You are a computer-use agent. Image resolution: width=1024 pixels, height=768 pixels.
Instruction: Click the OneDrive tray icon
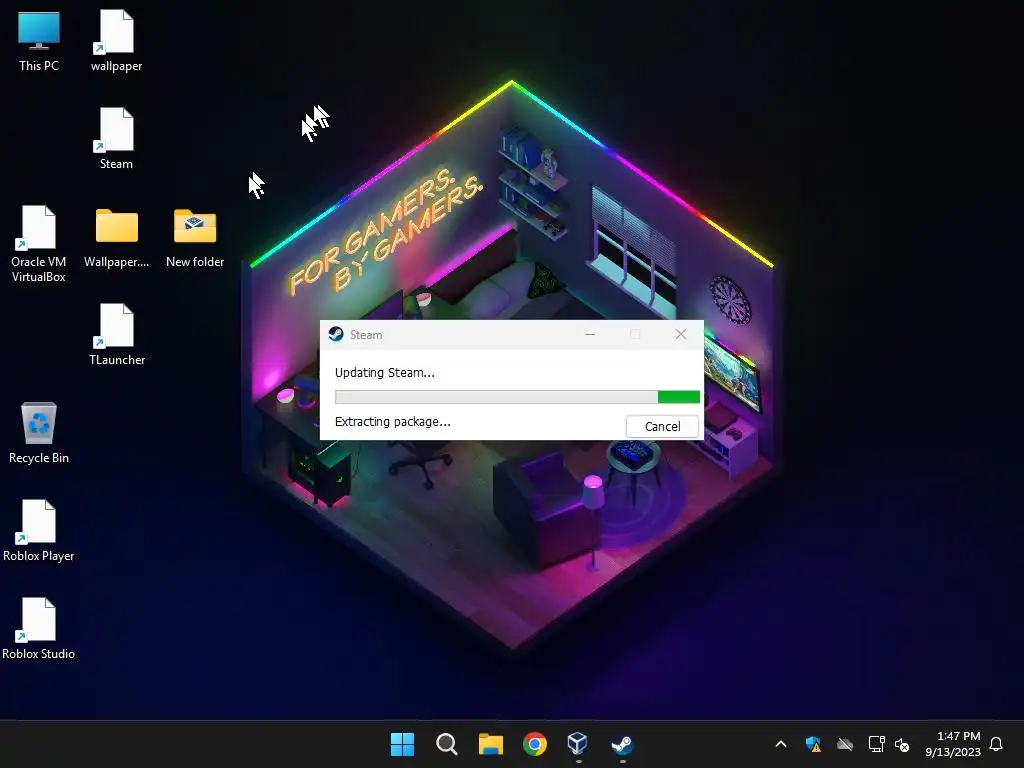click(x=845, y=744)
